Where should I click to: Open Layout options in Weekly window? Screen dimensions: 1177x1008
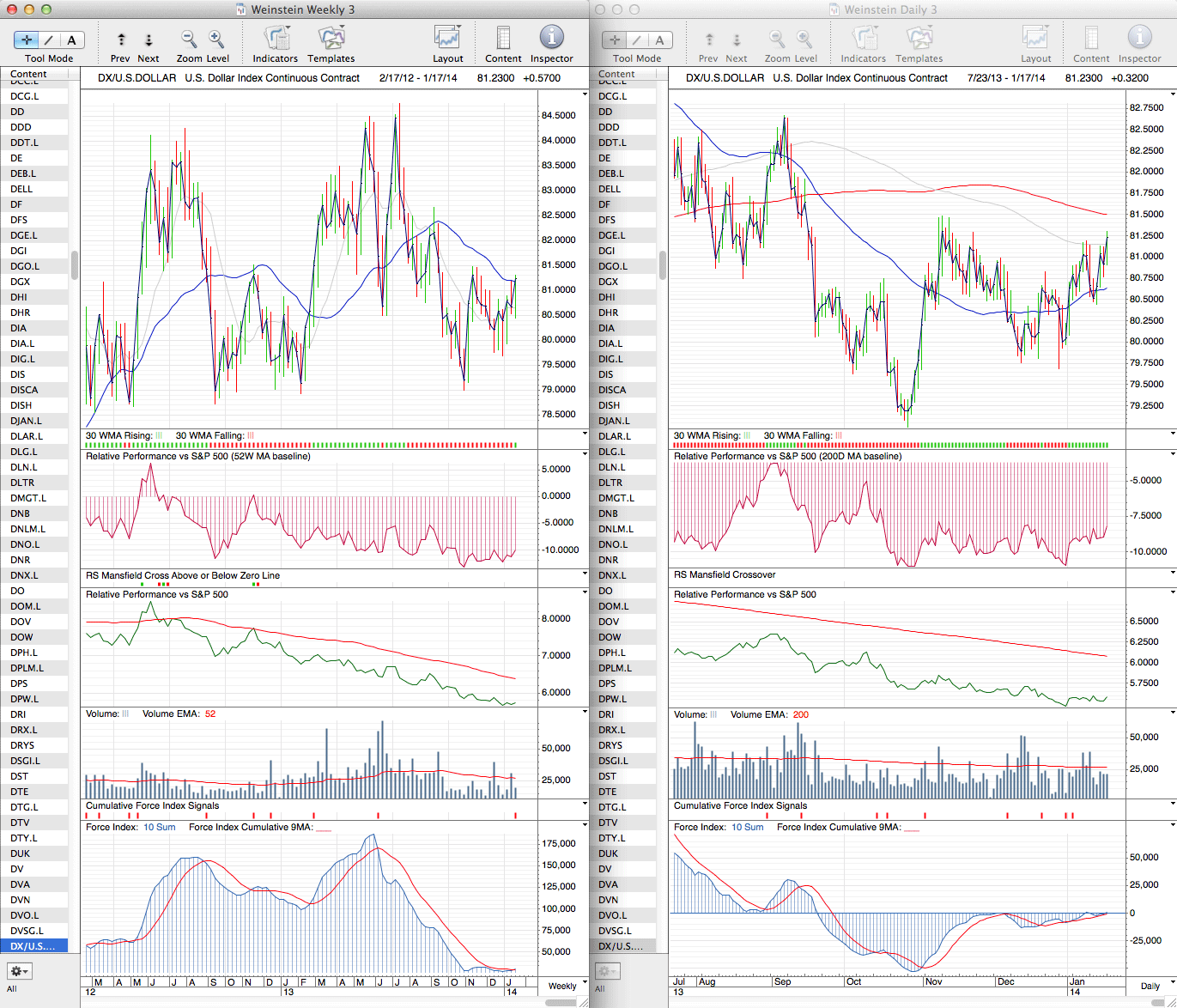pyautogui.click(x=447, y=39)
